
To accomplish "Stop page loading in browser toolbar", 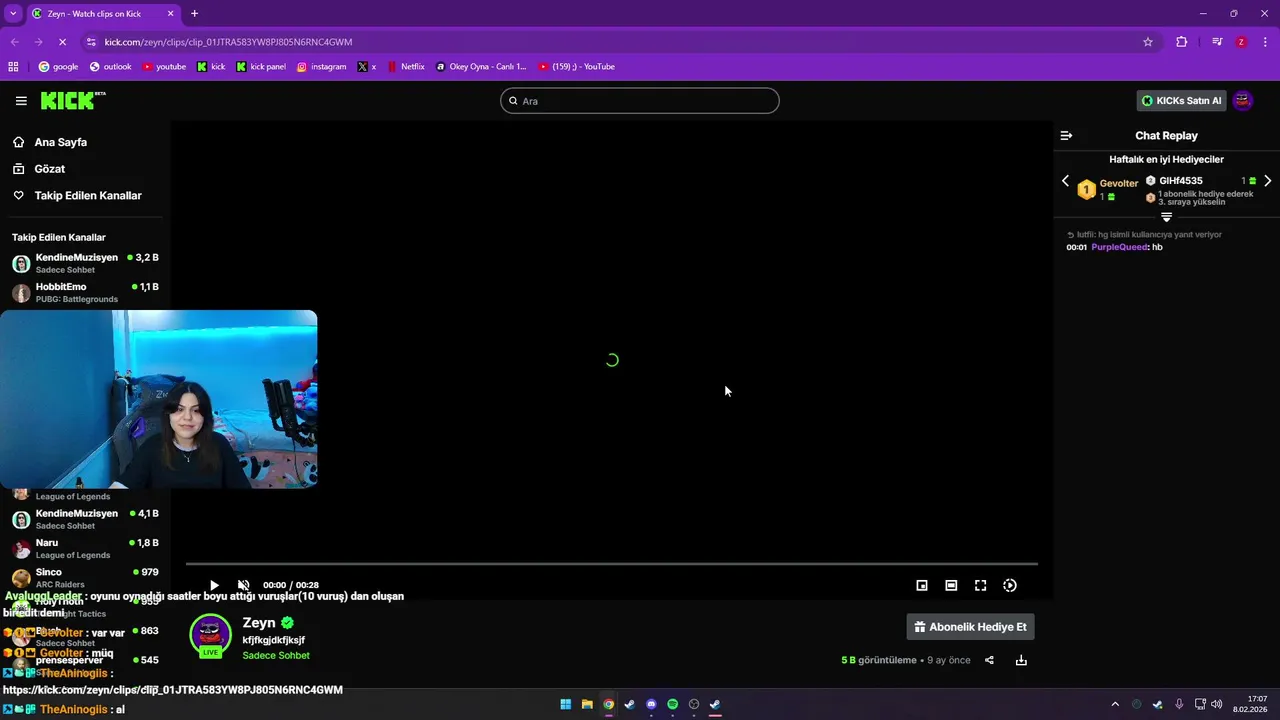I will click(62, 42).
